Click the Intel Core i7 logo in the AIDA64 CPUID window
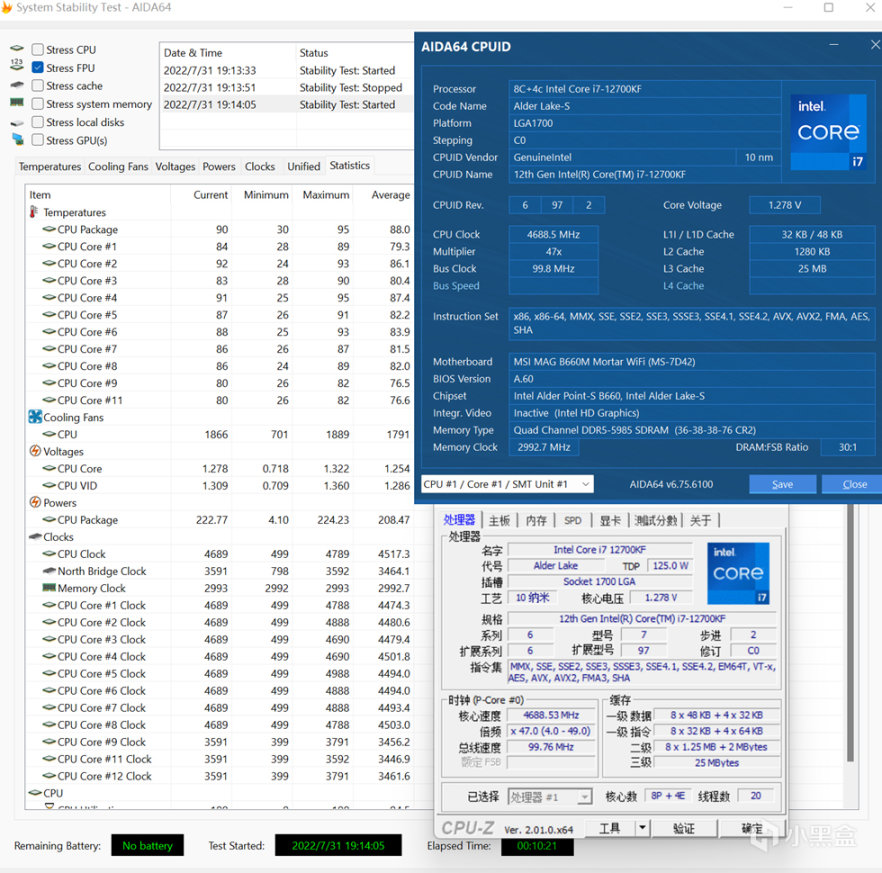Viewport: 882px width, 873px height. click(827, 131)
